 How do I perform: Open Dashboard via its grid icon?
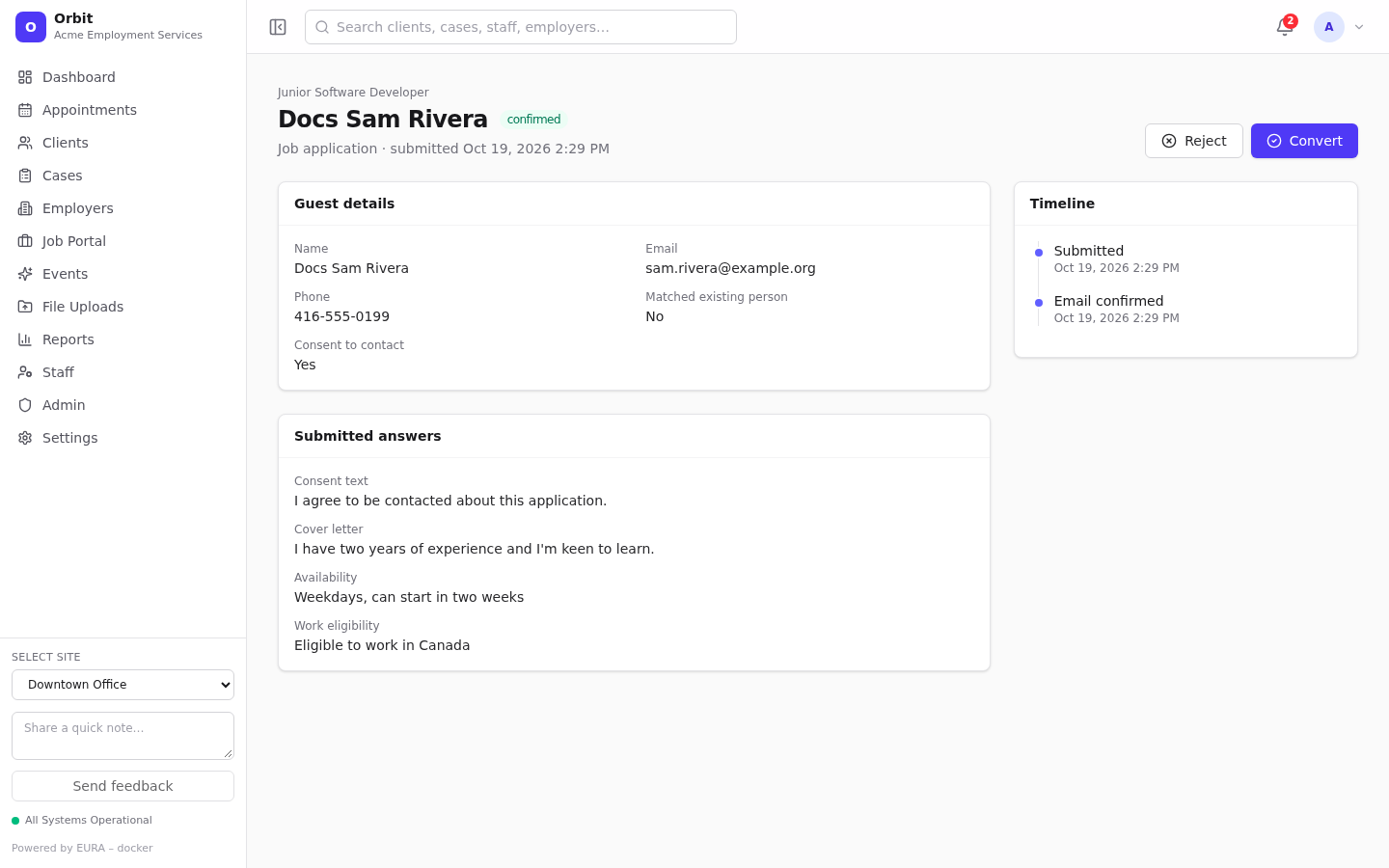tap(25, 77)
